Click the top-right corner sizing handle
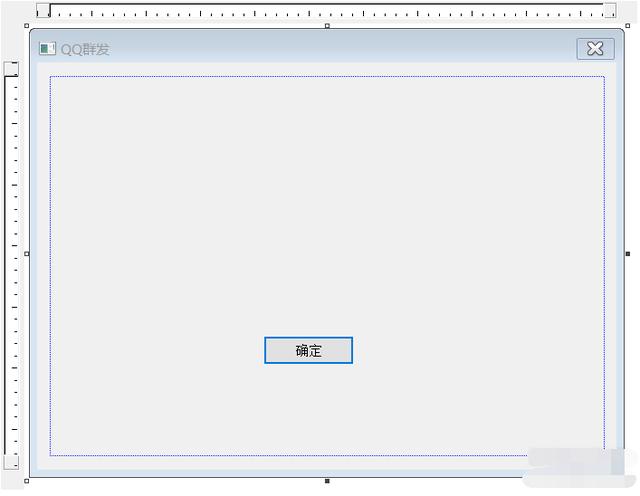This screenshot has width=640, height=496. coord(628,26)
